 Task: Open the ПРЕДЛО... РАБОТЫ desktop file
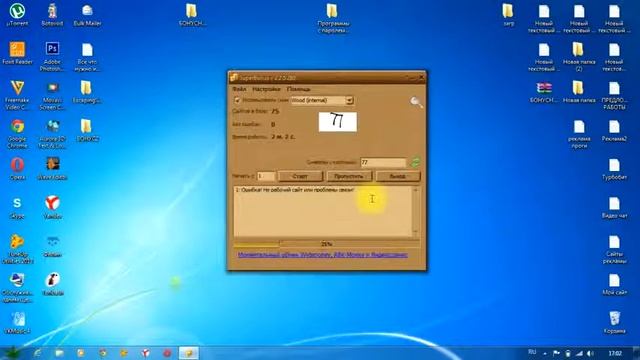pyautogui.click(x=614, y=95)
